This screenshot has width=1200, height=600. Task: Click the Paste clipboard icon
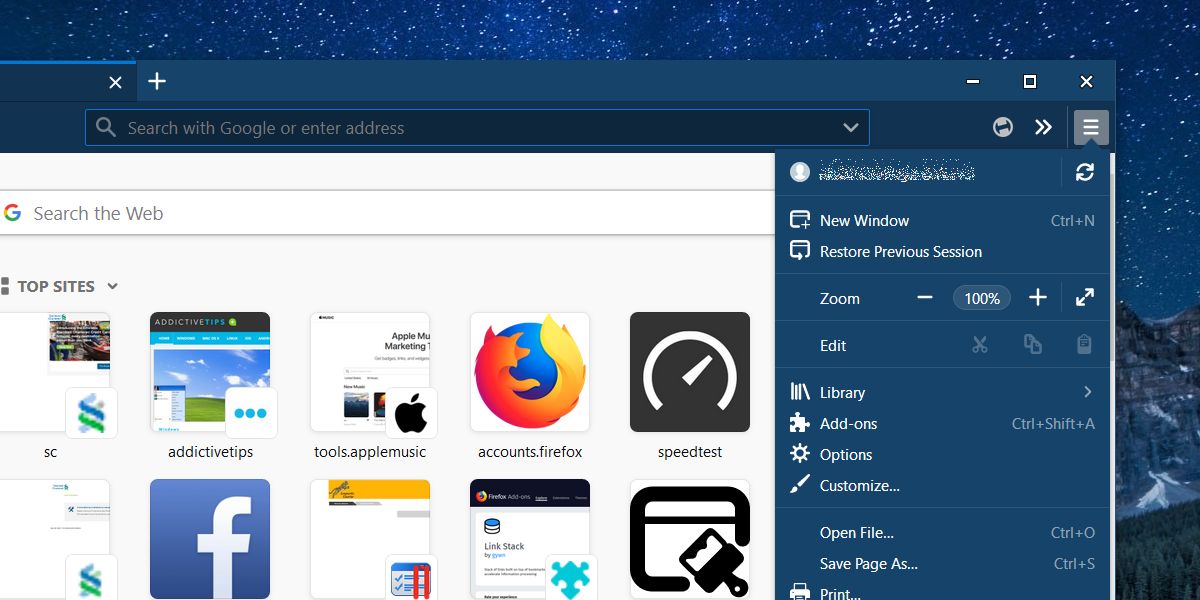1084,345
